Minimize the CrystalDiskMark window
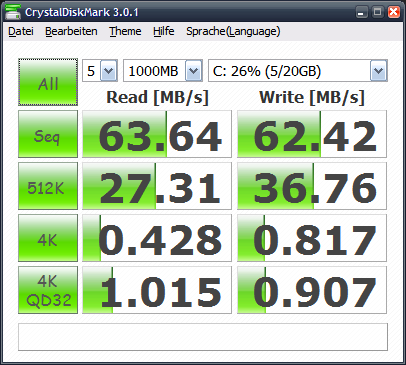Screen dimensions: 406x365 (x=361, y=12)
